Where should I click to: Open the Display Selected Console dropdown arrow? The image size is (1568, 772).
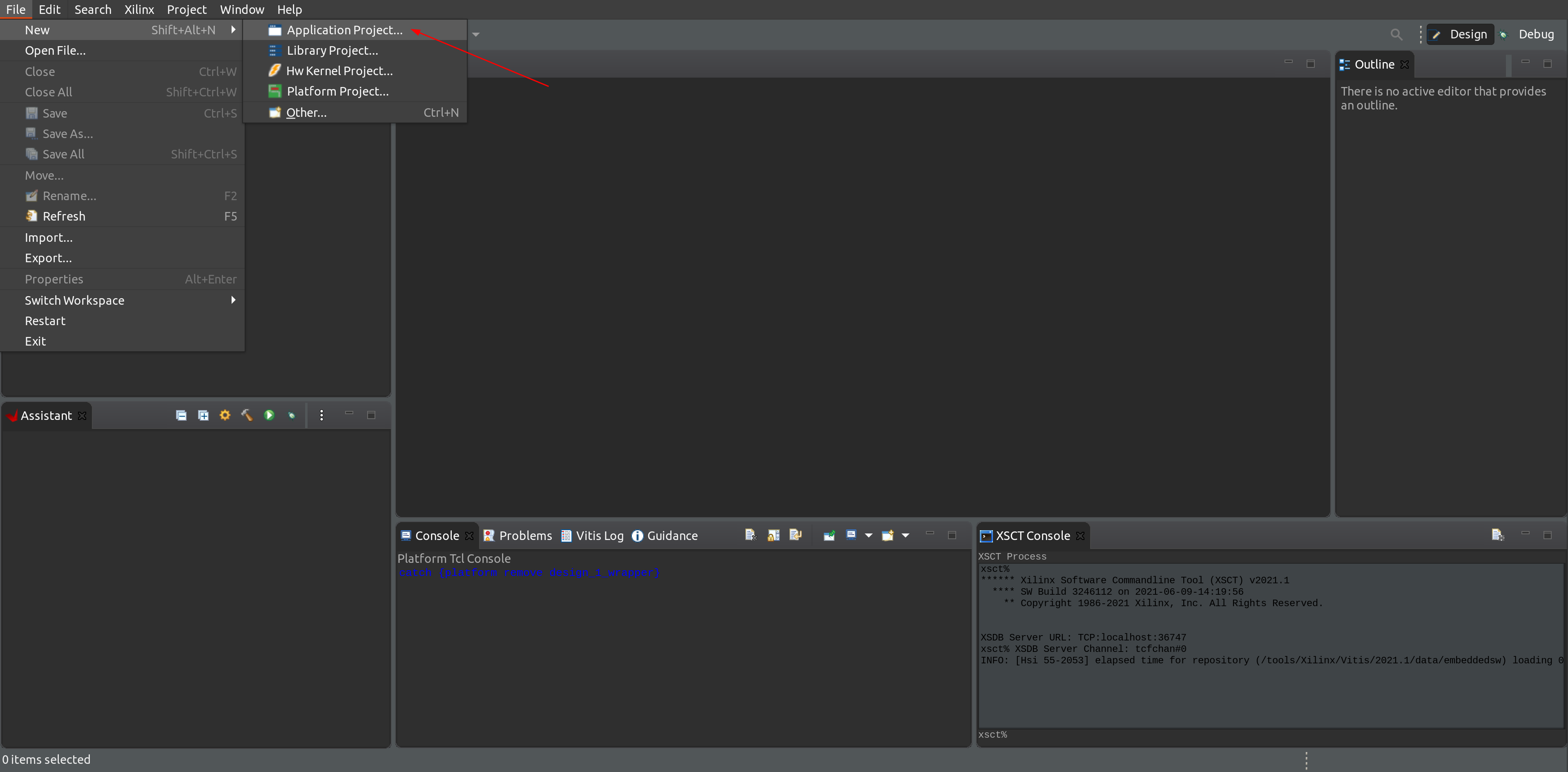click(869, 535)
